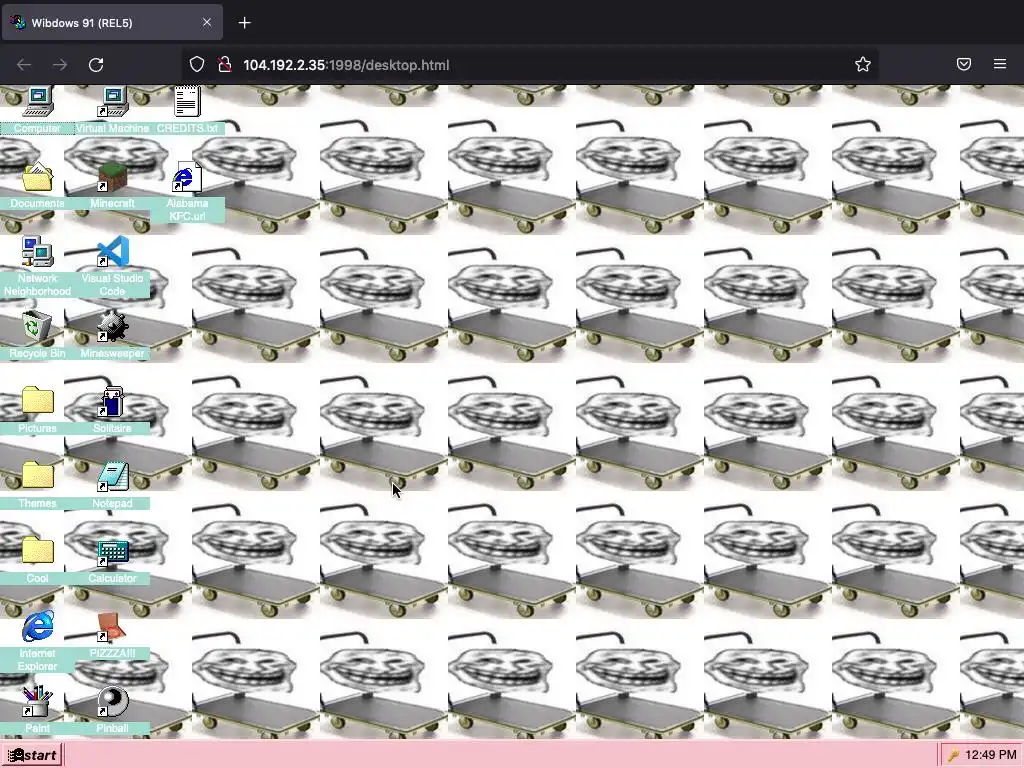Open the Cool folder icon
Viewport: 1024px width, 768px height.
(x=37, y=552)
